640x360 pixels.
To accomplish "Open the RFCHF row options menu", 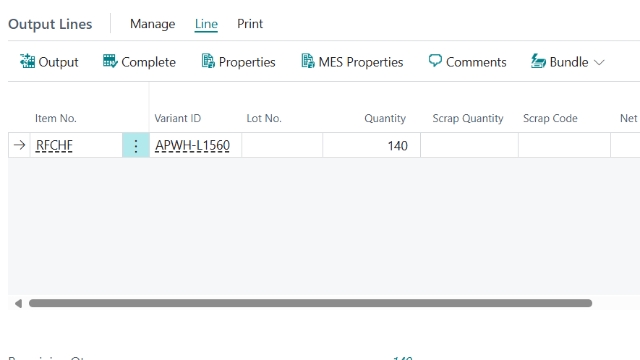I will tap(136, 145).
